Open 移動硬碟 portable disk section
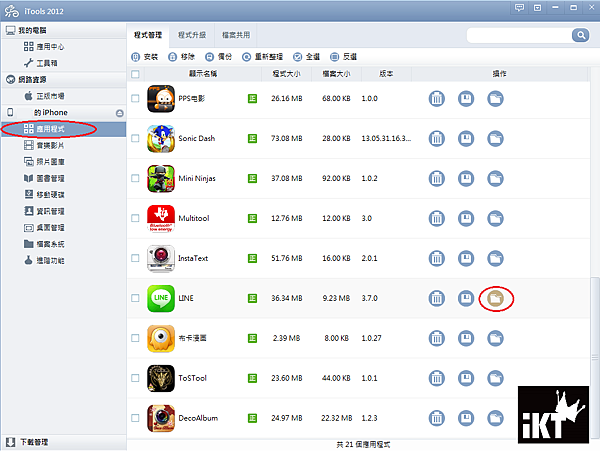The height and width of the screenshot is (457, 600). (44, 195)
